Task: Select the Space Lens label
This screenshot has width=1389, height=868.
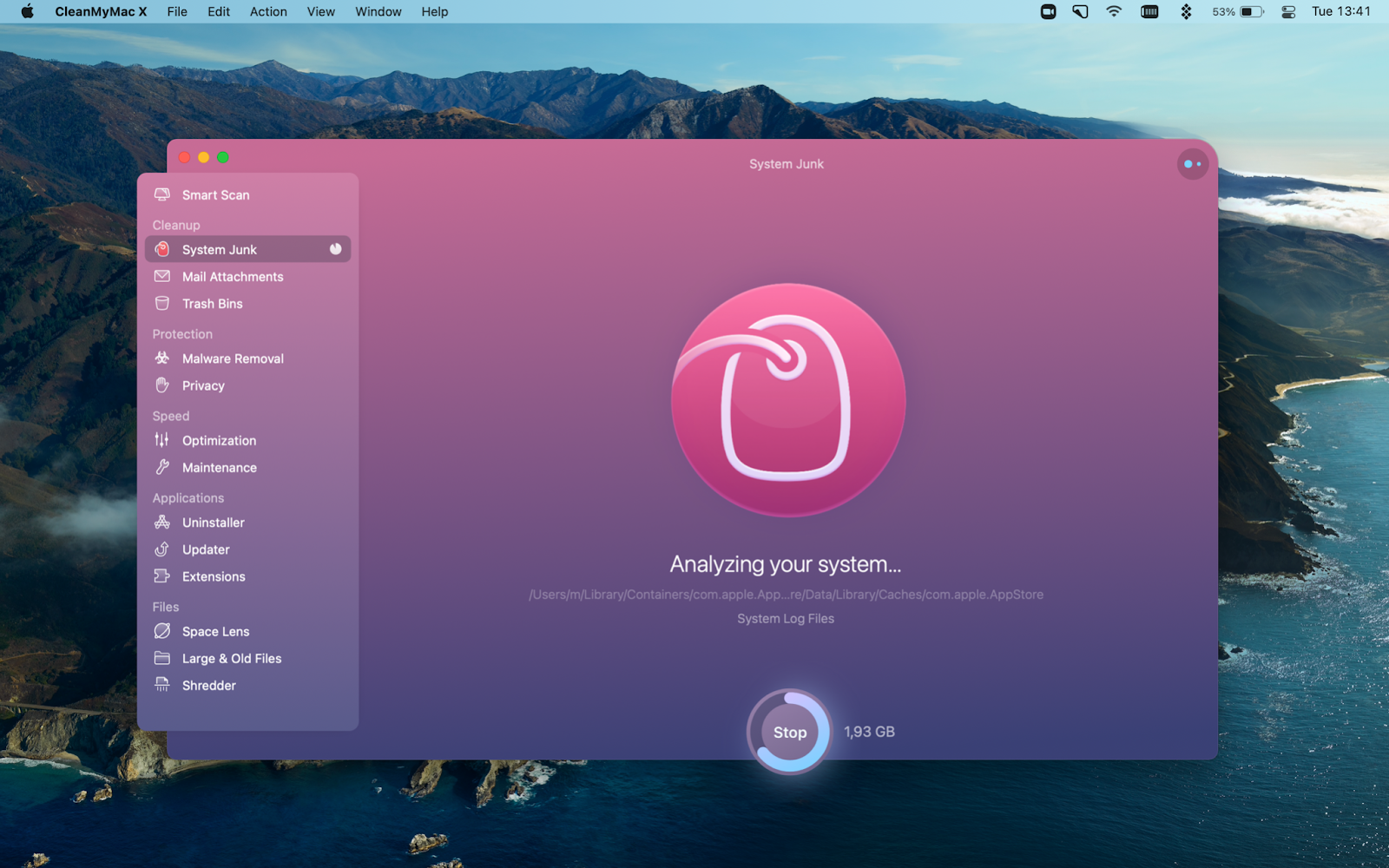Action: click(x=215, y=631)
